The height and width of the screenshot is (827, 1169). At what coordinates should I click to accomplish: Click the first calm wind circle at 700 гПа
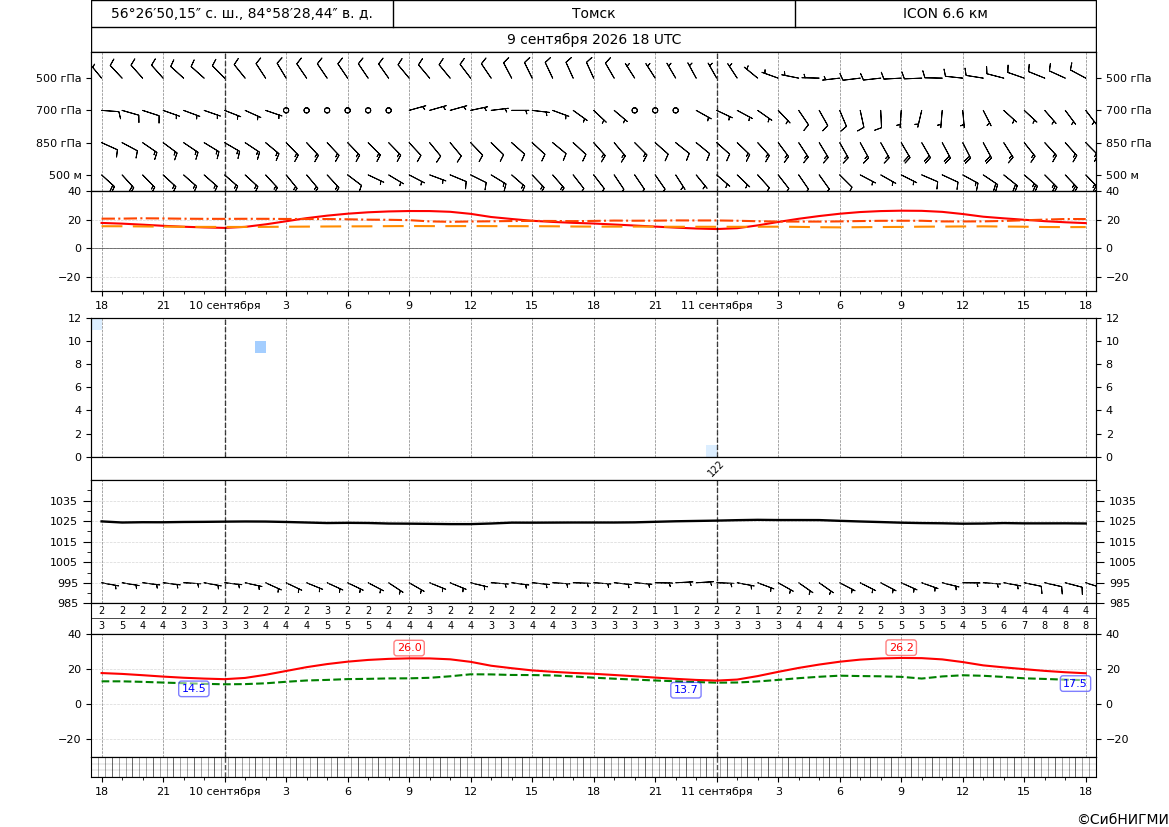286,110
